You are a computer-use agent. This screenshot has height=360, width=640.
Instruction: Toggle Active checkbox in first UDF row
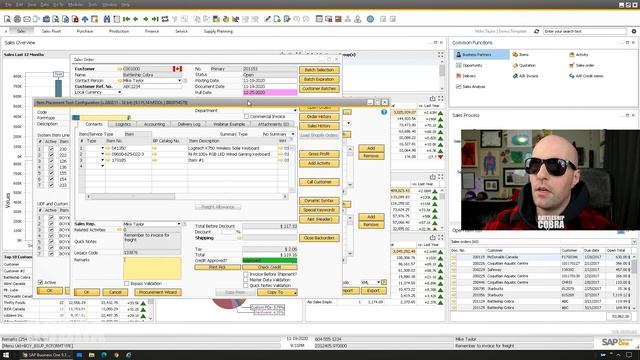51,218
